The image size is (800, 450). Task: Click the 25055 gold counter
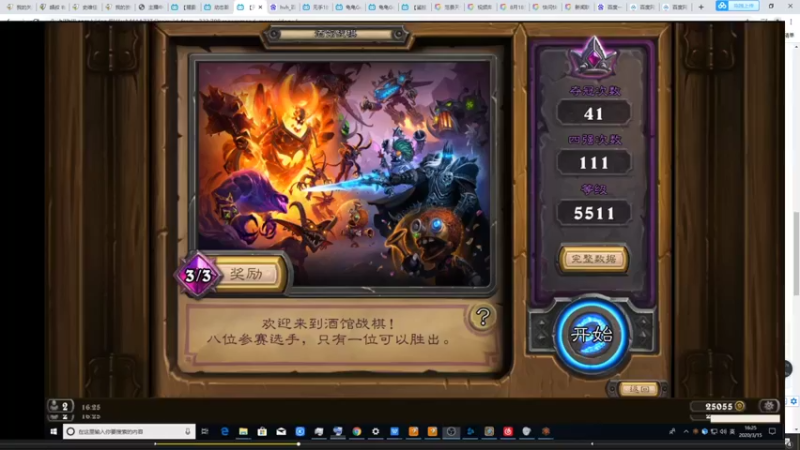(718, 407)
